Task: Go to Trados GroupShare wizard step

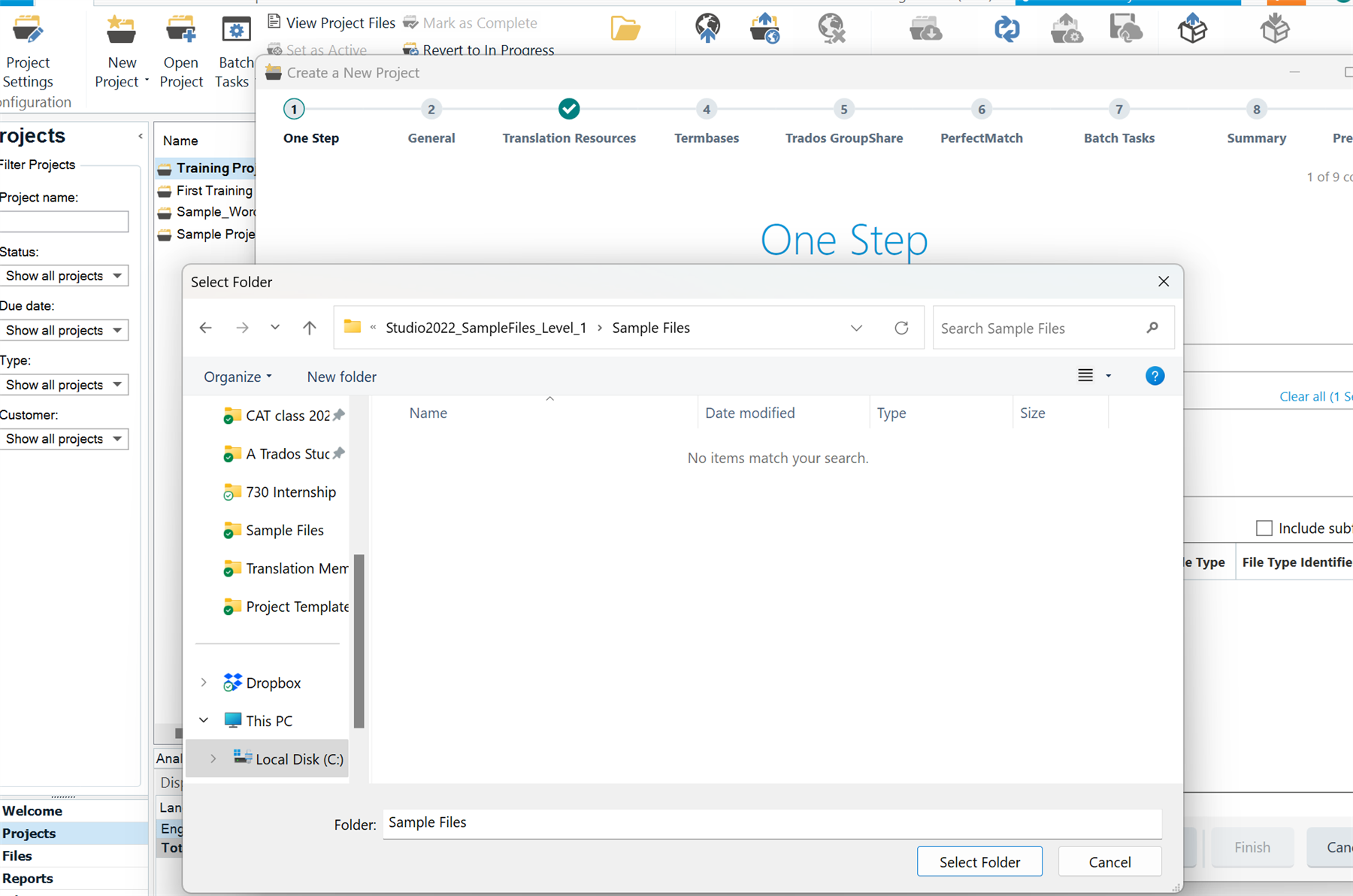Action: [844, 122]
